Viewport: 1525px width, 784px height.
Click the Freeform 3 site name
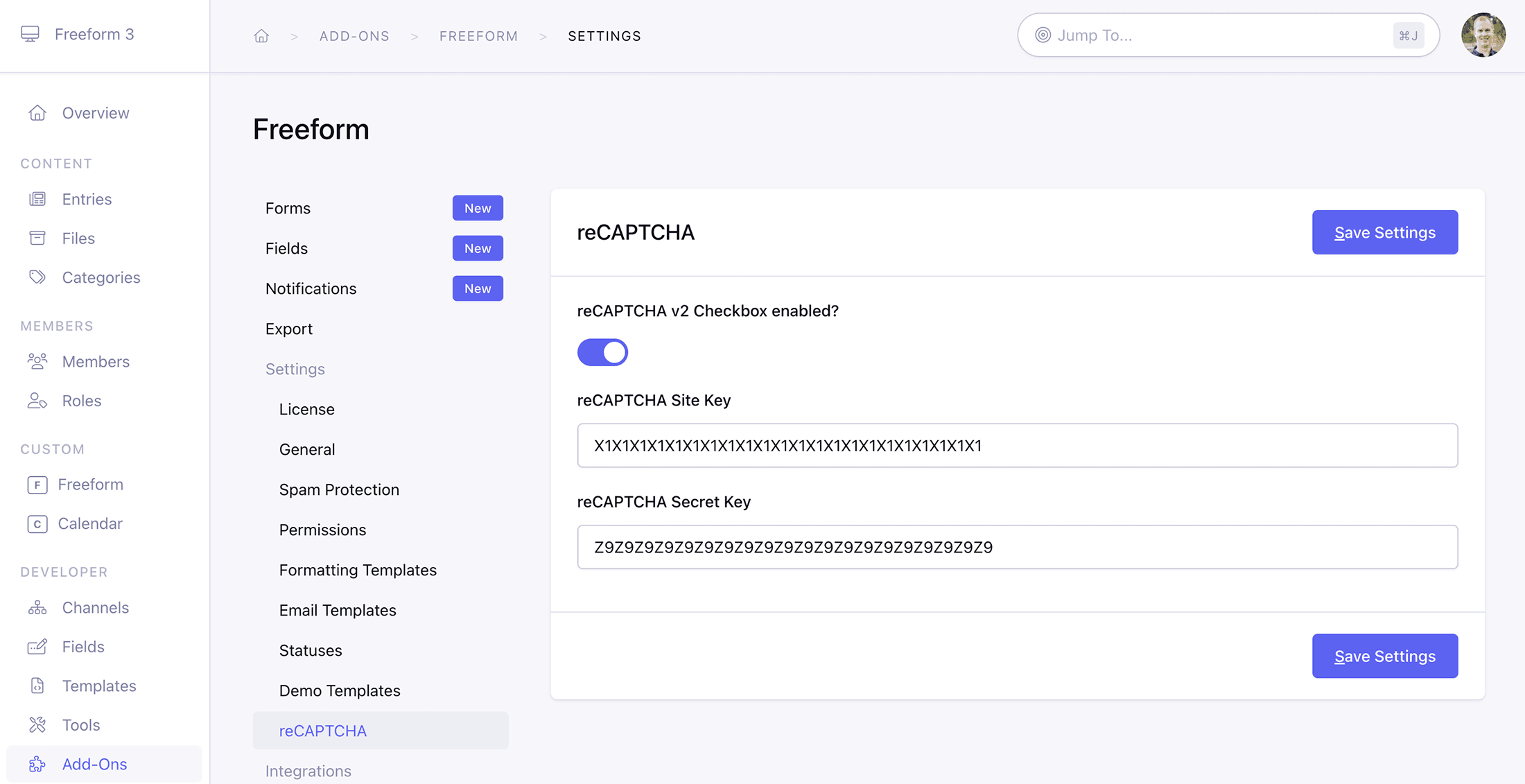click(x=94, y=34)
